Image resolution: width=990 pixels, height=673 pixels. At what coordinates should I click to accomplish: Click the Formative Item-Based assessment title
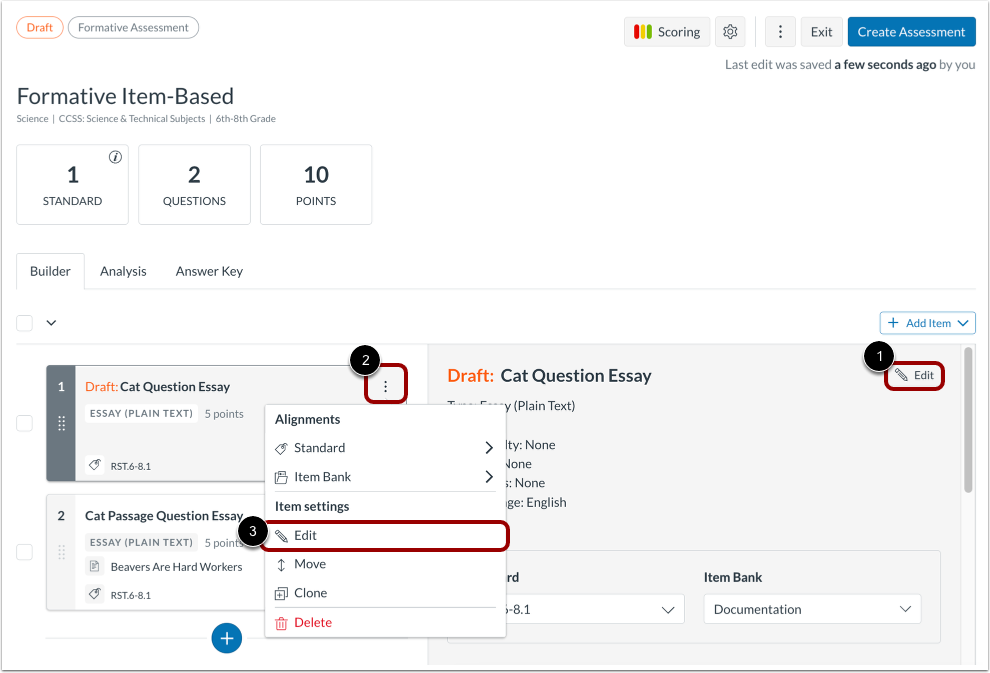pyautogui.click(x=125, y=96)
